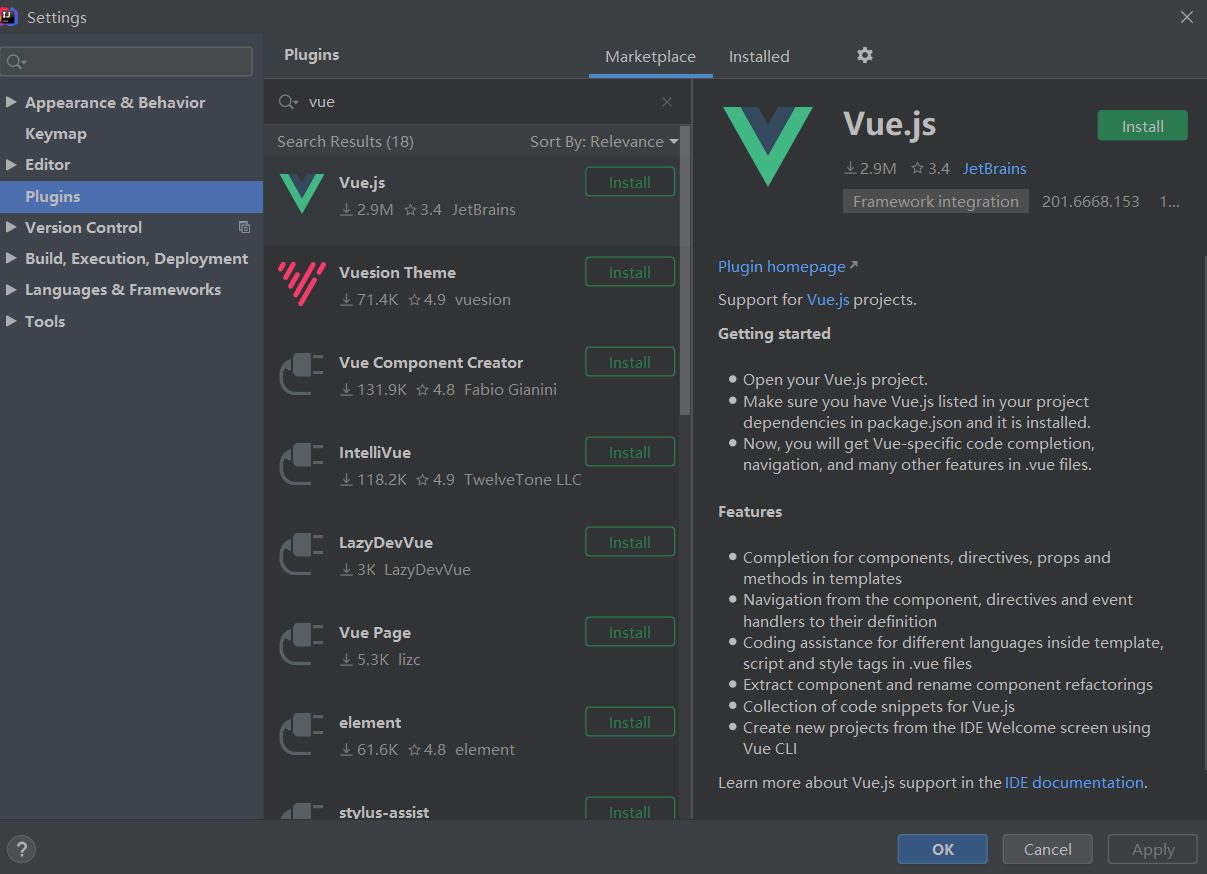Click the project-level copy icon beside Version Control
The width and height of the screenshot is (1207, 874).
[x=244, y=227]
